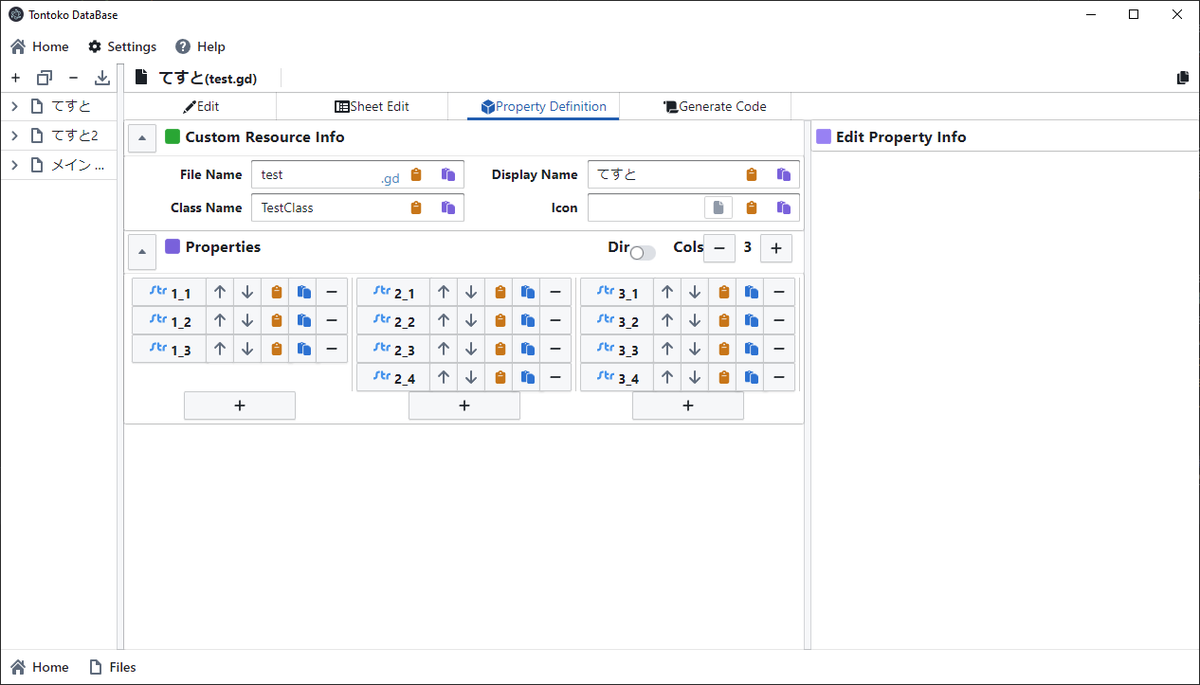Add a property to the third column
Viewport: 1200px width, 685px height.
pyautogui.click(x=688, y=405)
